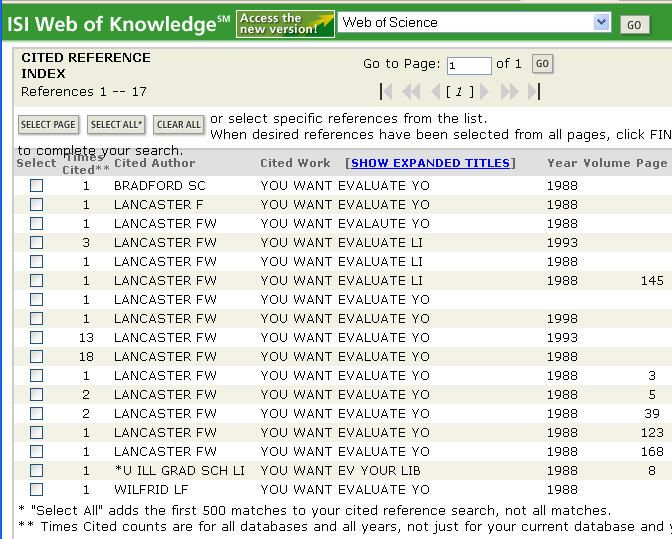Check the row cited 3 times, 1993
672x539 pixels.
(36, 243)
